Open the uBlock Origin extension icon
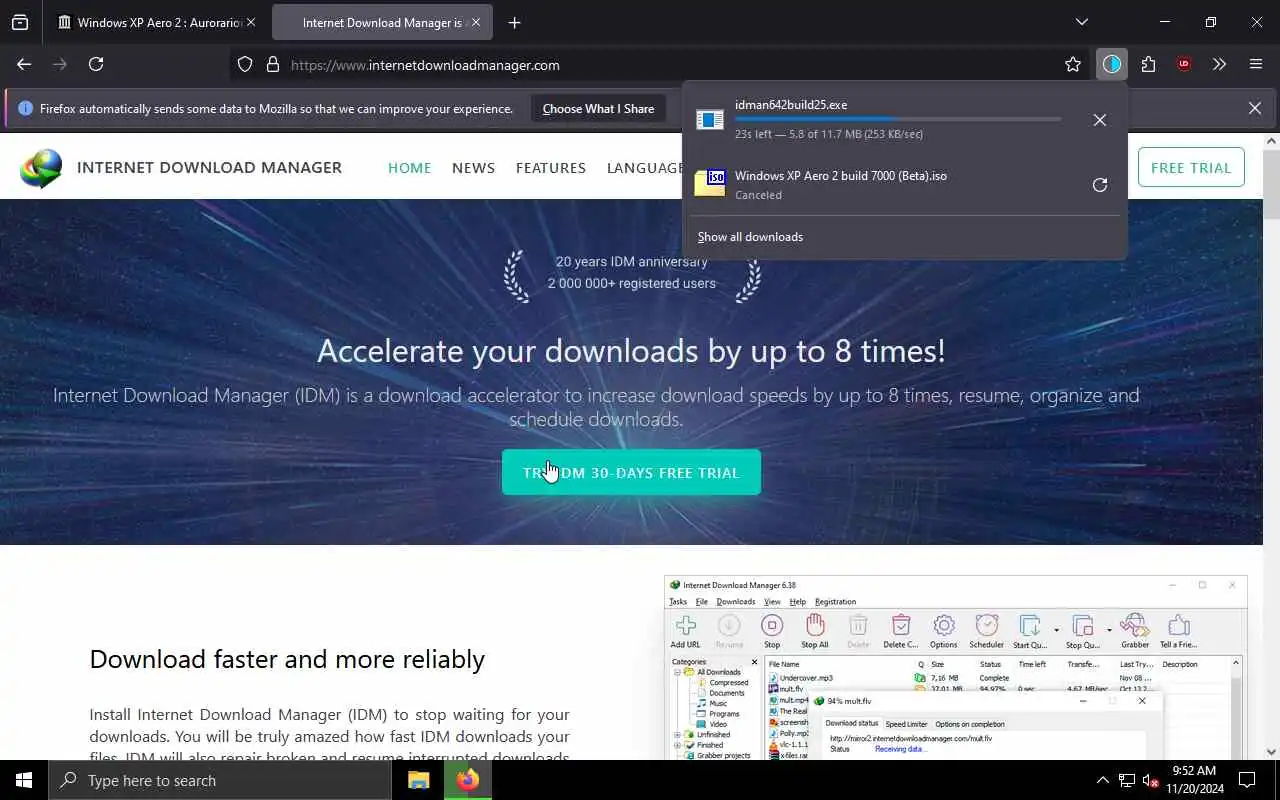Viewport: 1280px width, 800px height. coord(1184,65)
